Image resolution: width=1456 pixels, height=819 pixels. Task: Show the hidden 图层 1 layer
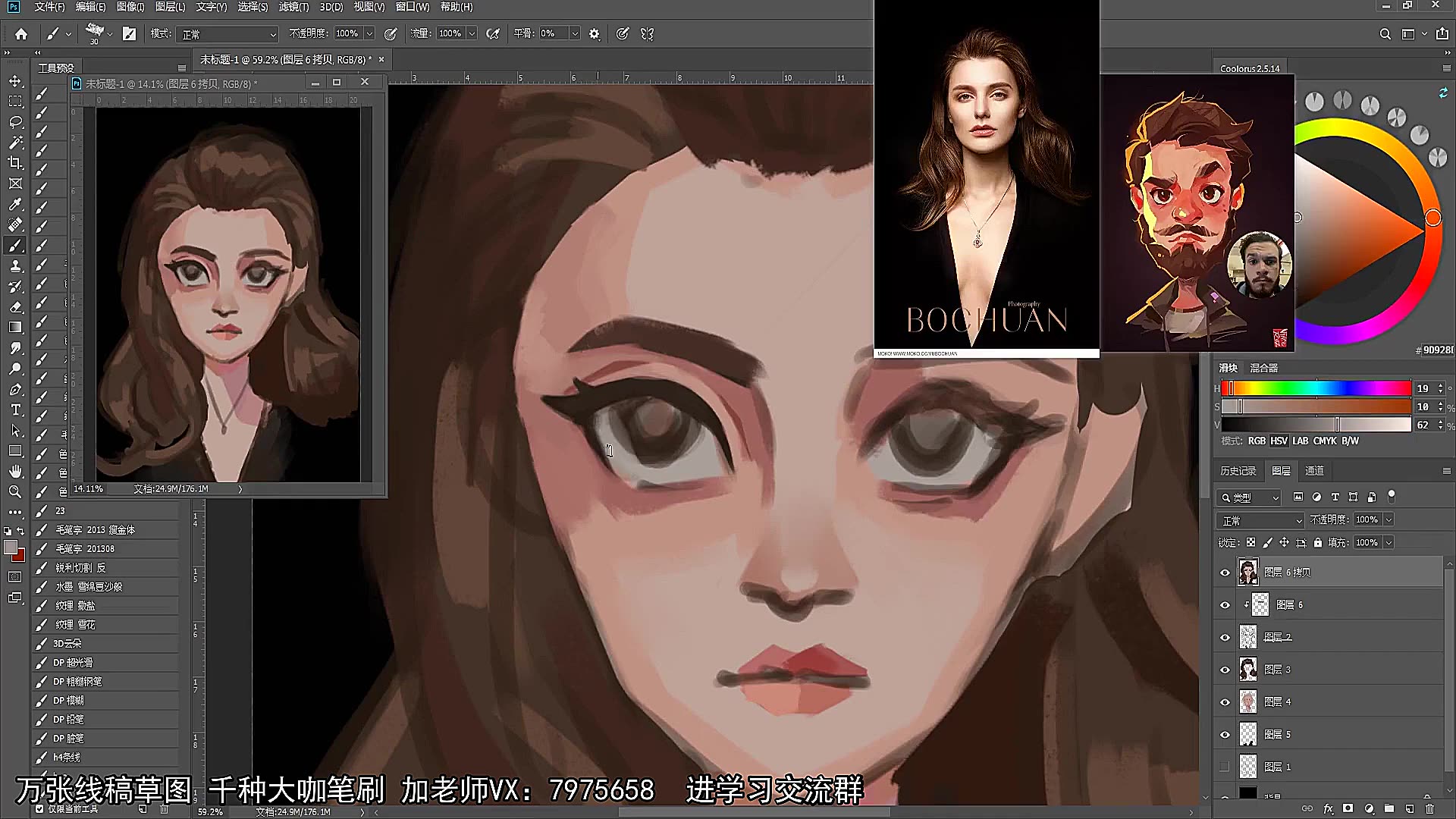[x=1225, y=767]
